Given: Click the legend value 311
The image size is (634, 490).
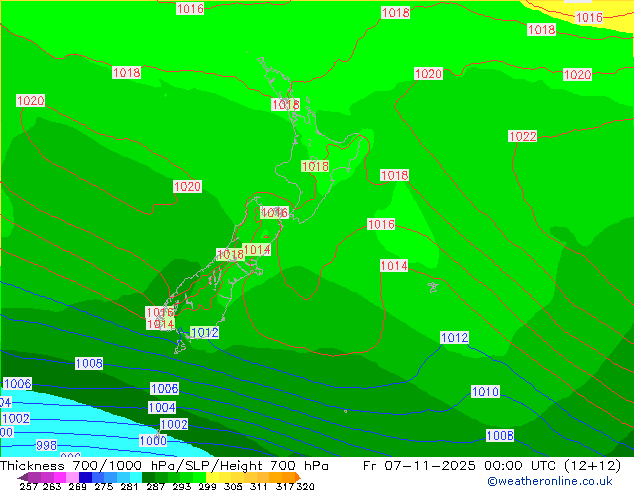Looking at the screenshot, I should [x=259, y=486].
